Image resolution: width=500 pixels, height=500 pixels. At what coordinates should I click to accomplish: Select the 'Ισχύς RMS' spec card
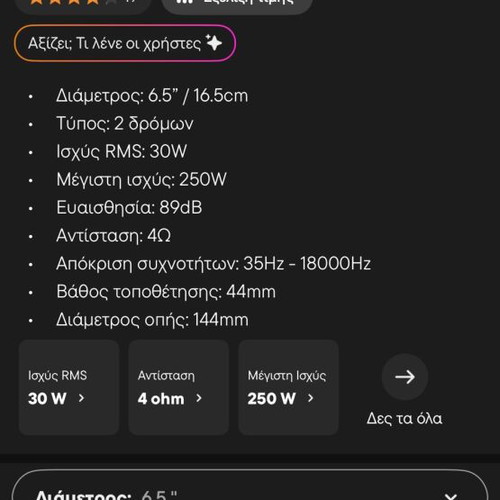coord(69,387)
